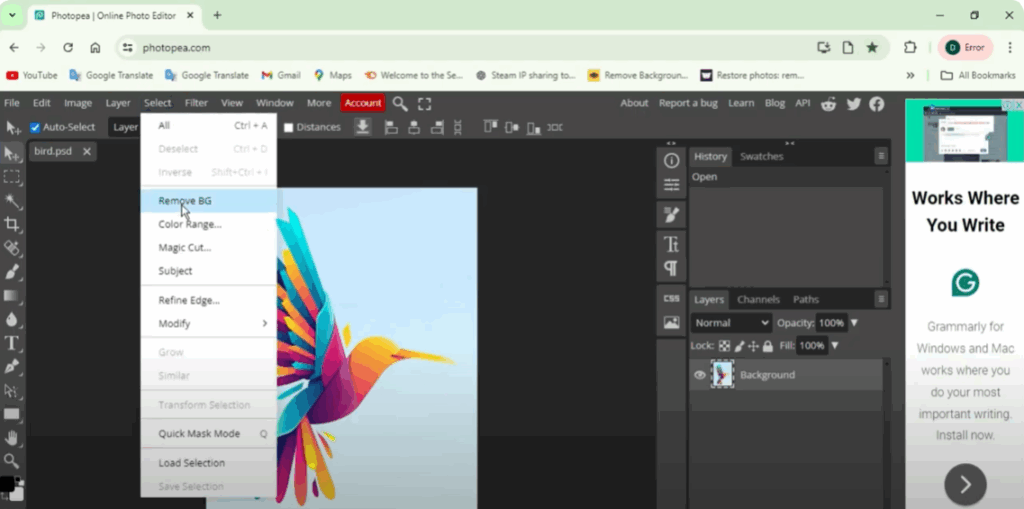
Task: Pick the Hand tool
Action: [12, 438]
